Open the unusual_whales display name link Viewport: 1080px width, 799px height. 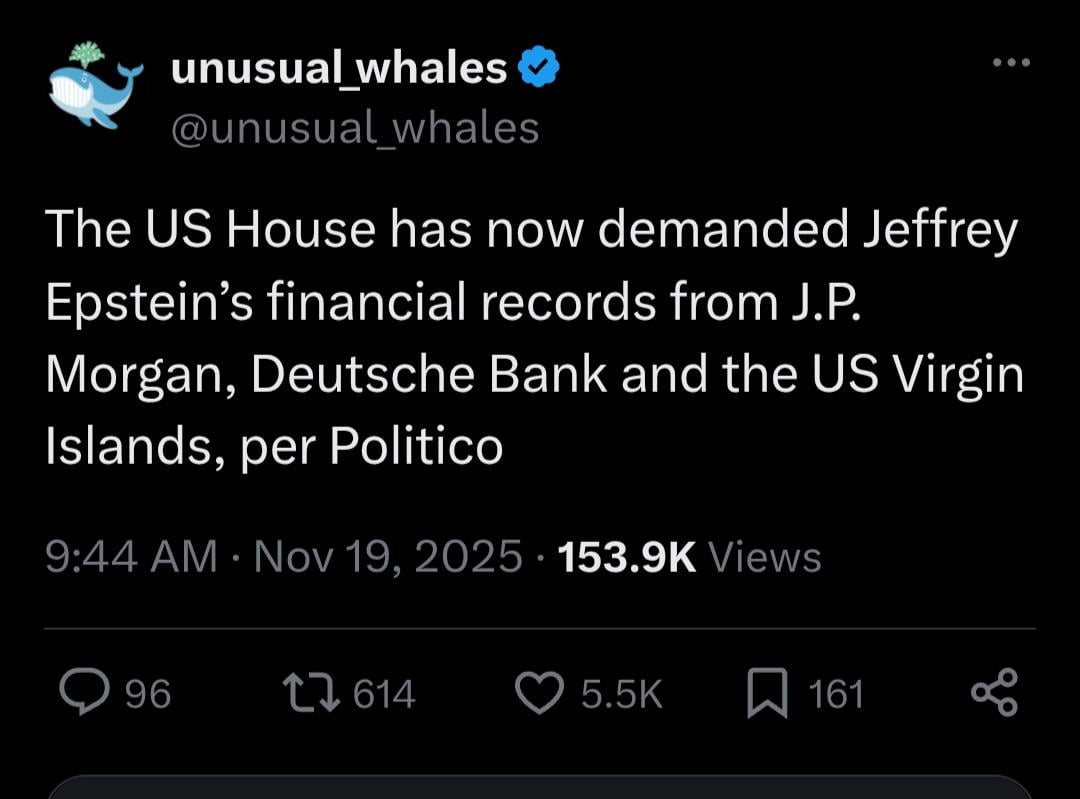[339, 68]
